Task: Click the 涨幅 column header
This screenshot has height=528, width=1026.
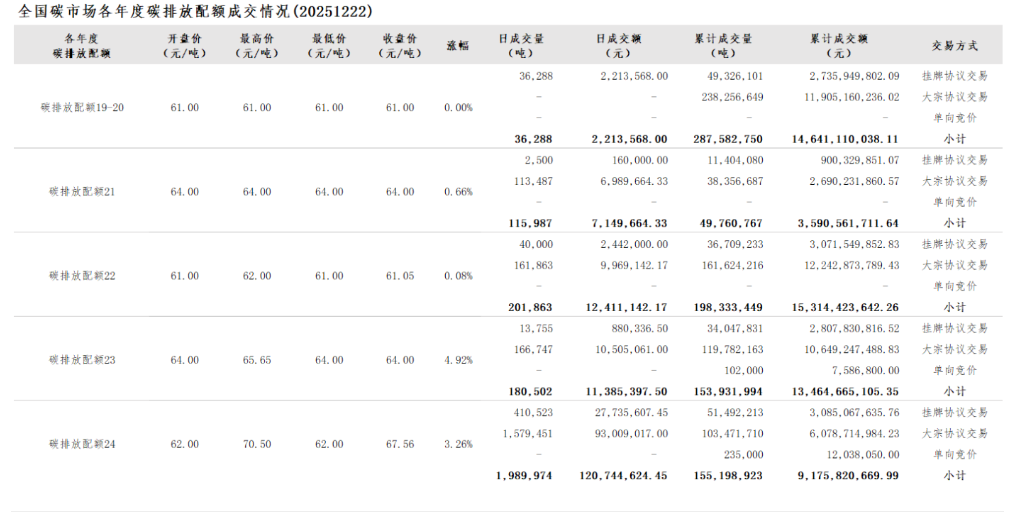Action: point(457,46)
